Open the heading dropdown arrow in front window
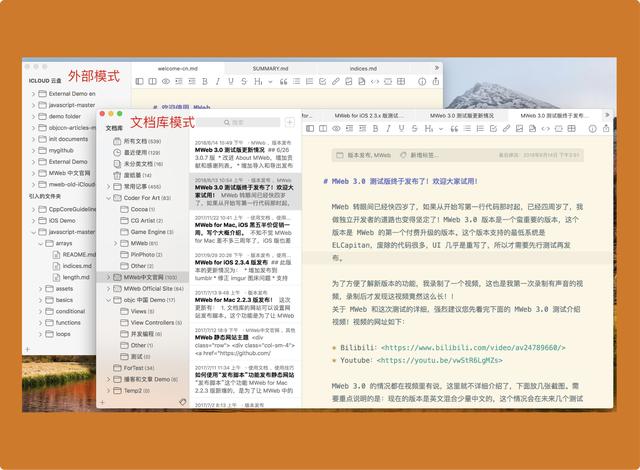The height and width of the screenshot is (470, 640). (x=441, y=129)
